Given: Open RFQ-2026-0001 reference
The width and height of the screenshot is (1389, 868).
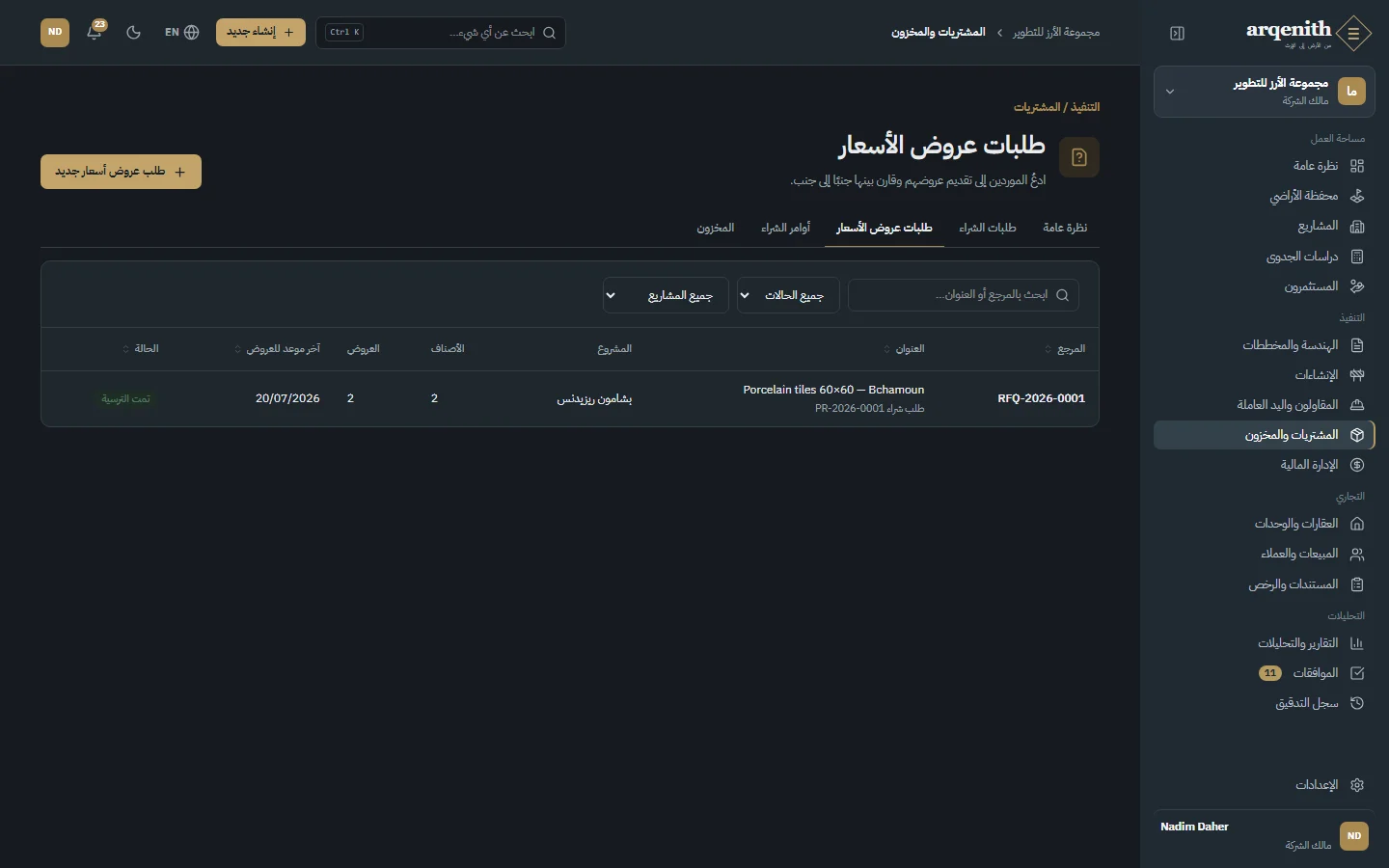Looking at the screenshot, I should pyautogui.click(x=1041, y=398).
